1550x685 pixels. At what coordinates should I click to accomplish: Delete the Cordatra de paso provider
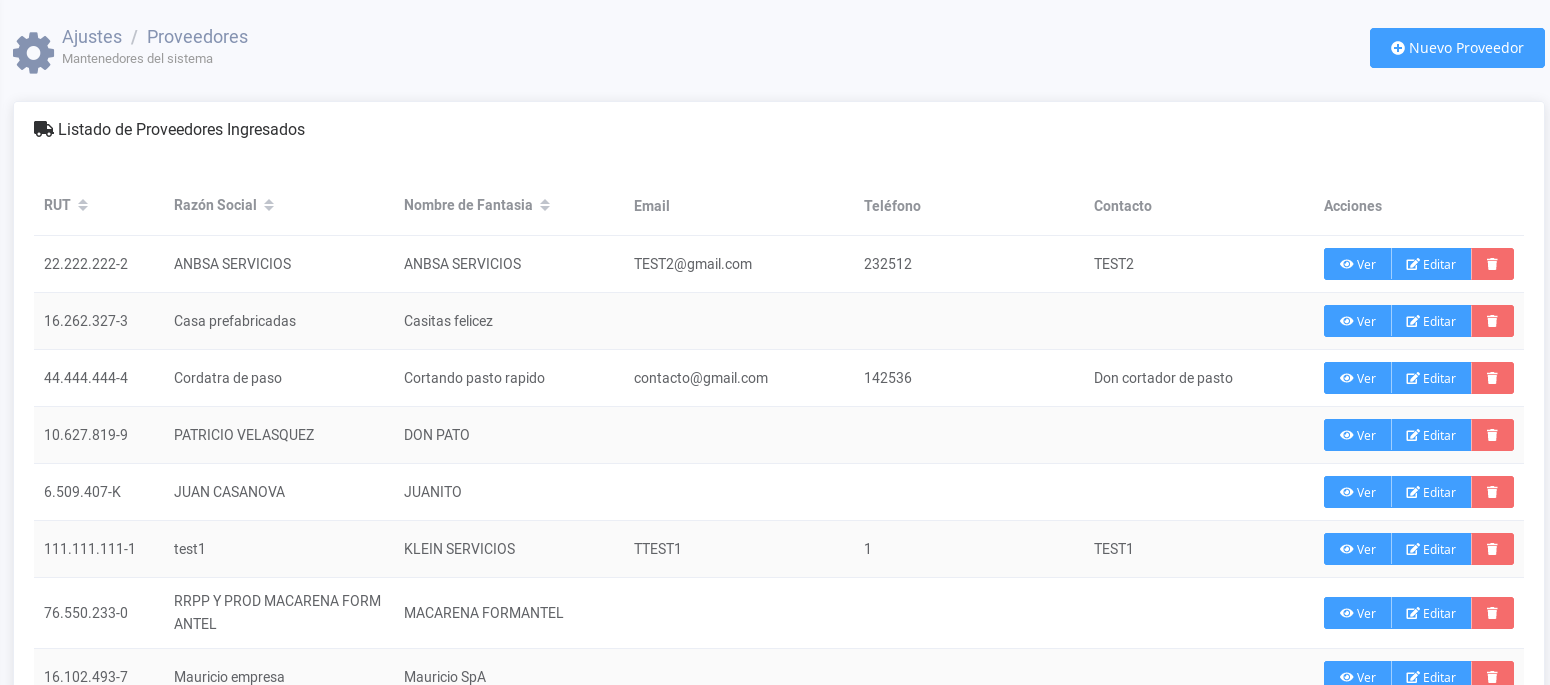1492,378
